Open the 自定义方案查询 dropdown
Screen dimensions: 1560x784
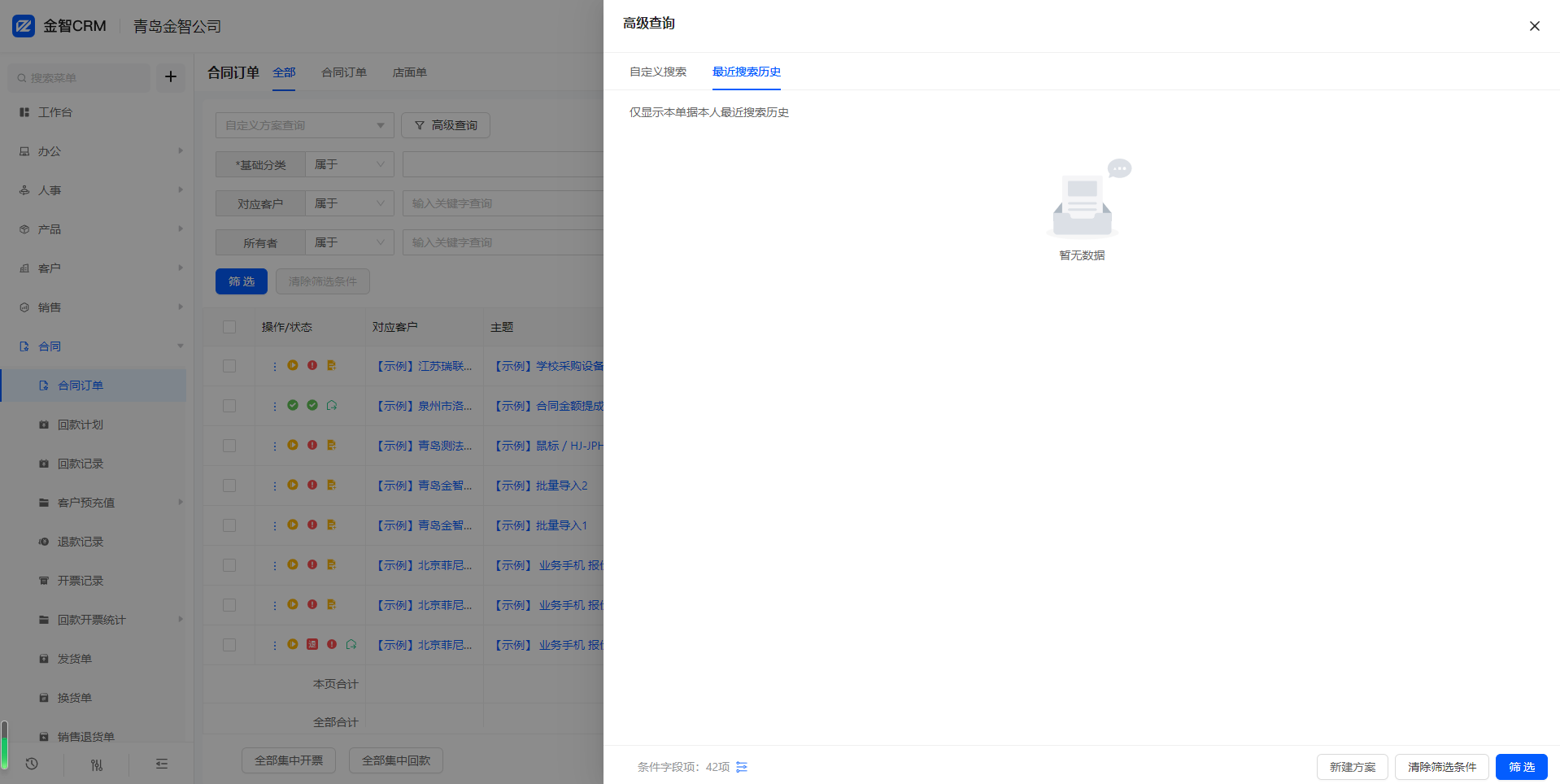(305, 125)
